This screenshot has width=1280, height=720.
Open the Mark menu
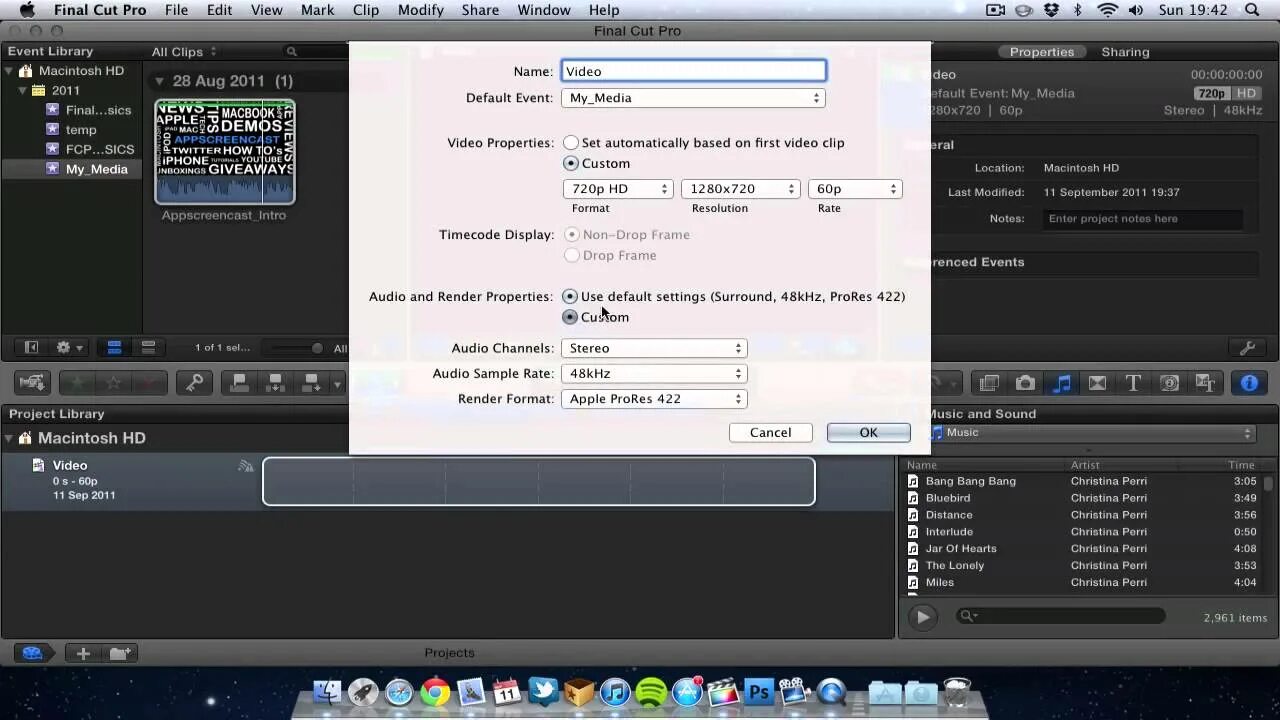click(317, 10)
